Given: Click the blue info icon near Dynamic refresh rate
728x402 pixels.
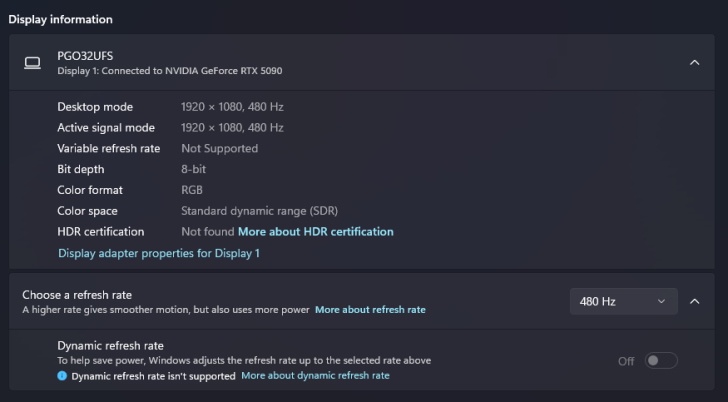Looking at the screenshot, I should [x=62, y=376].
